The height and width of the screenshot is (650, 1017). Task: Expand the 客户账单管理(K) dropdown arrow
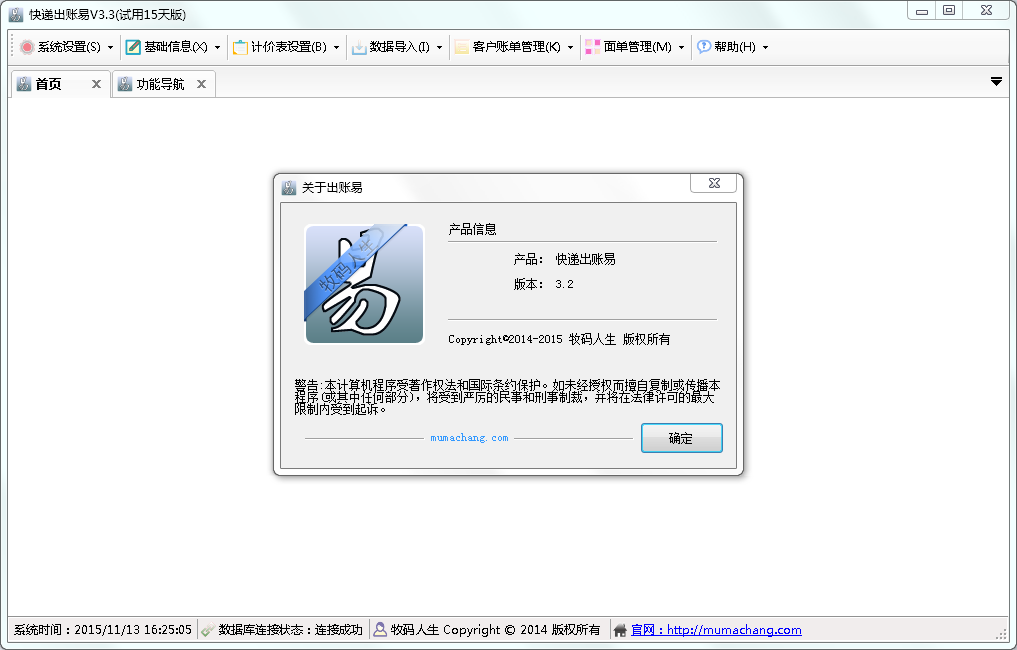coord(570,47)
